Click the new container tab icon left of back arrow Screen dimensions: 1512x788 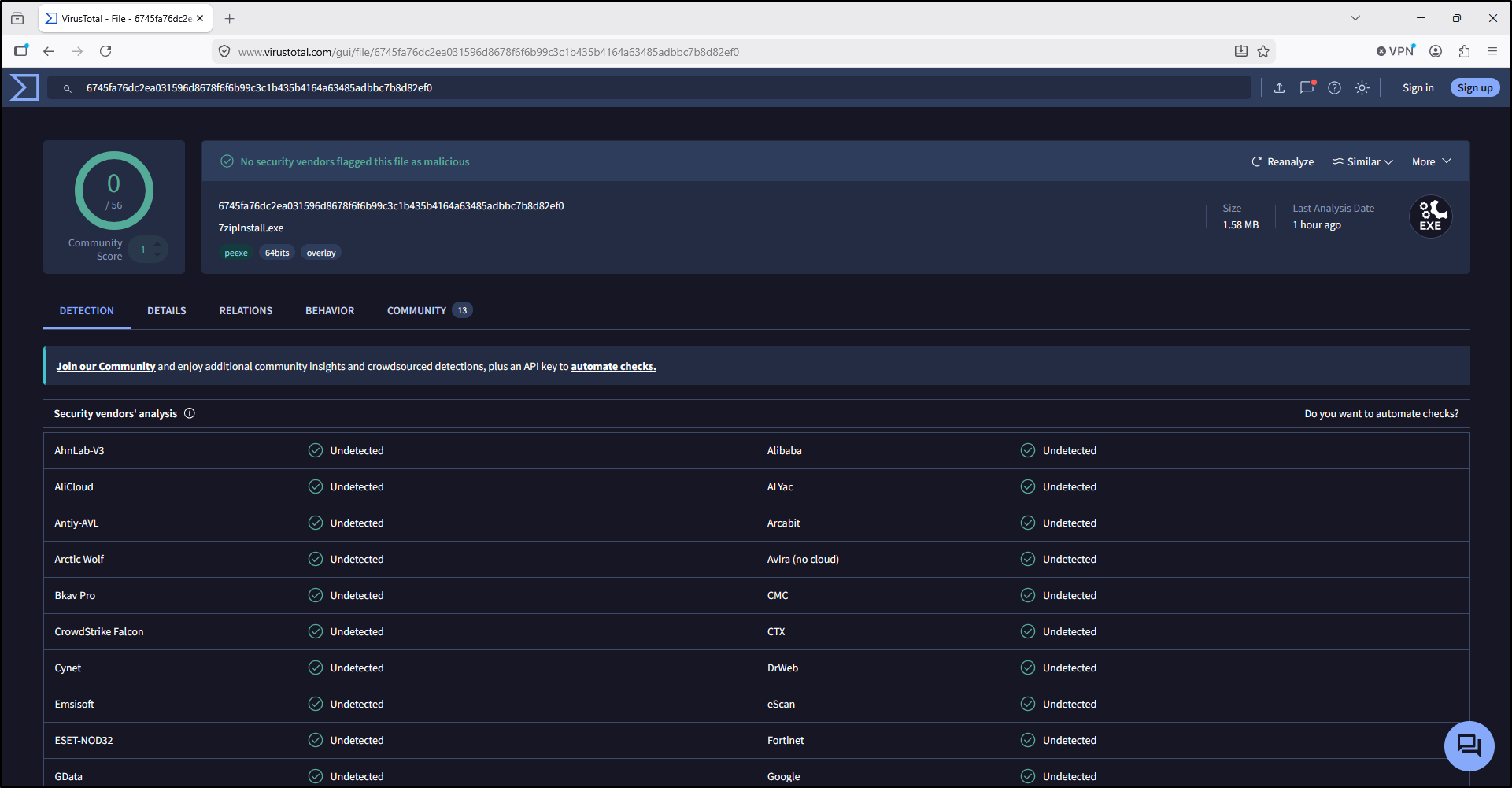[x=21, y=51]
